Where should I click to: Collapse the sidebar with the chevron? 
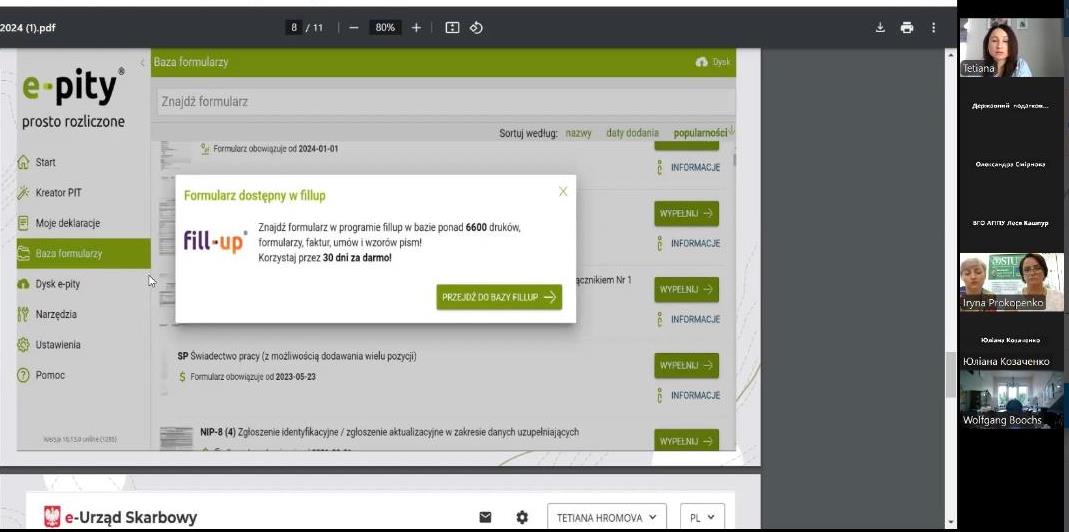click(142, 63)
